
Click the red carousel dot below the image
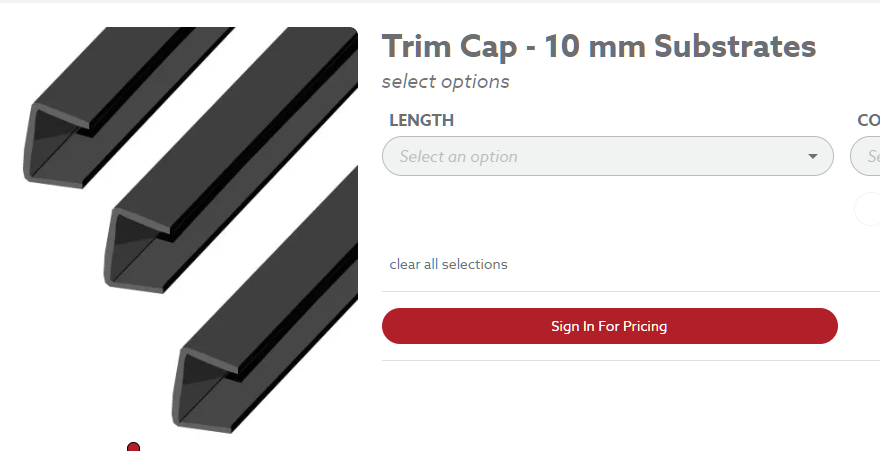click(133, 447)
